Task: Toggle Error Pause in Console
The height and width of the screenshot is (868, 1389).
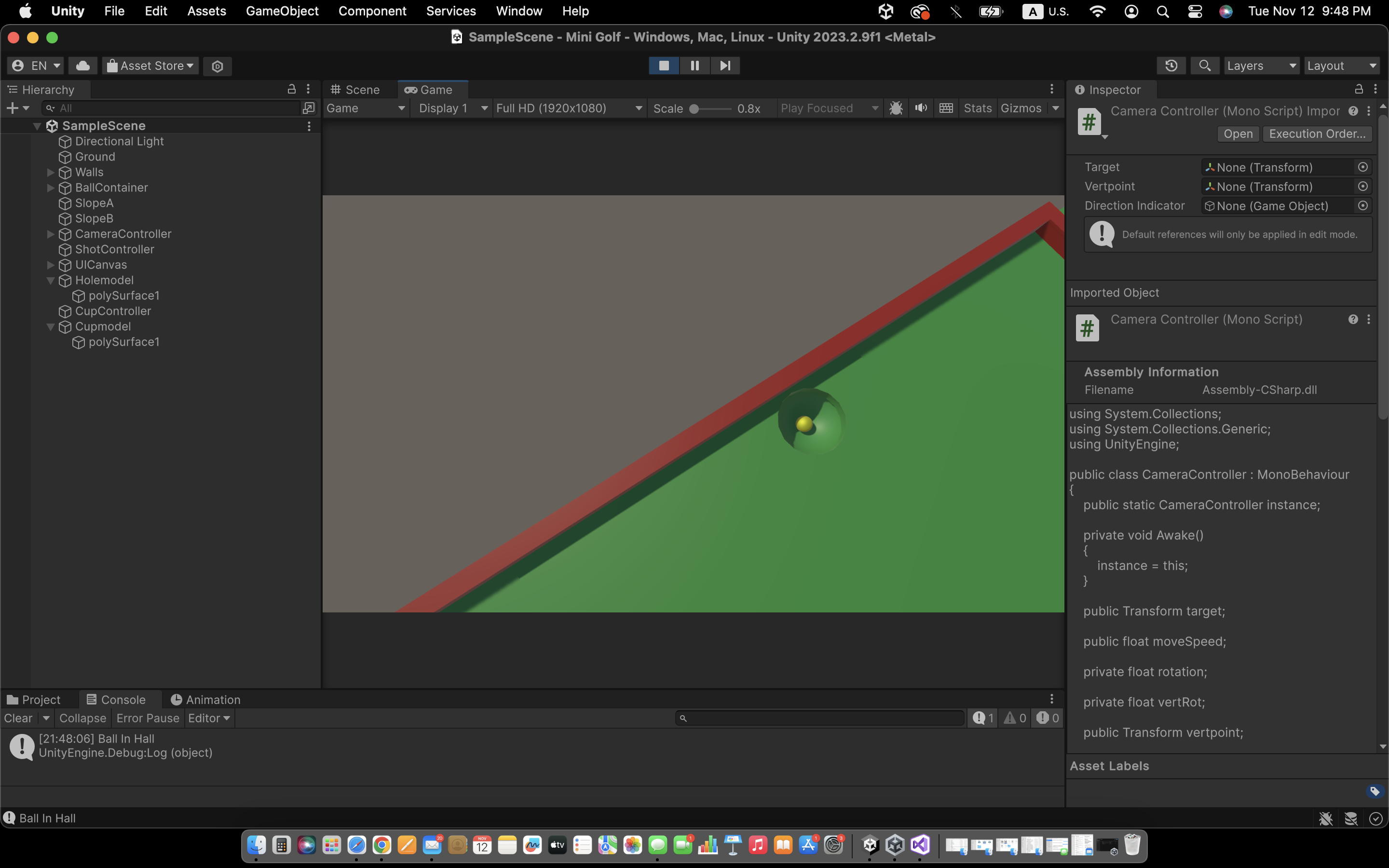Action: click(148, 718)
